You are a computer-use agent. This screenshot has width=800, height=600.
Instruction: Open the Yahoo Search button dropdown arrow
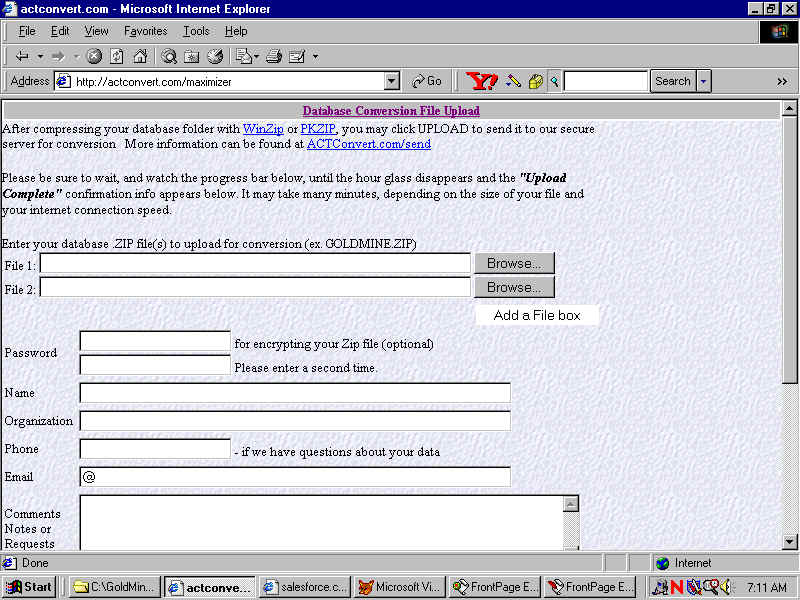tap(704, 81)
